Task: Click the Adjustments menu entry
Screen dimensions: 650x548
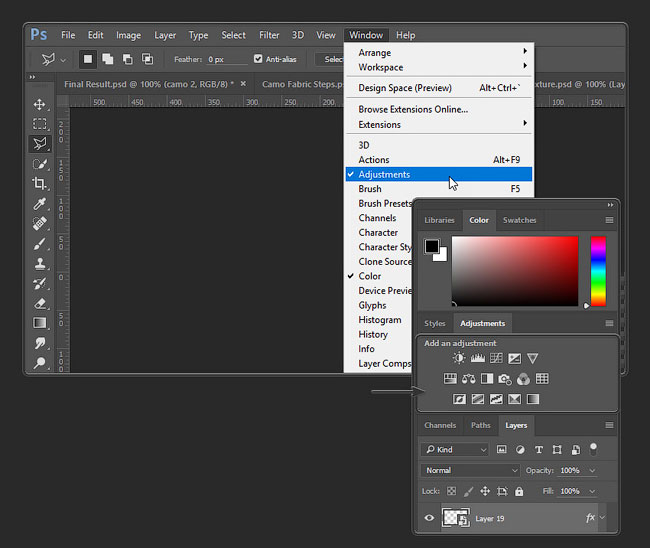Action: pyautogui.click(x=439, y=174)
